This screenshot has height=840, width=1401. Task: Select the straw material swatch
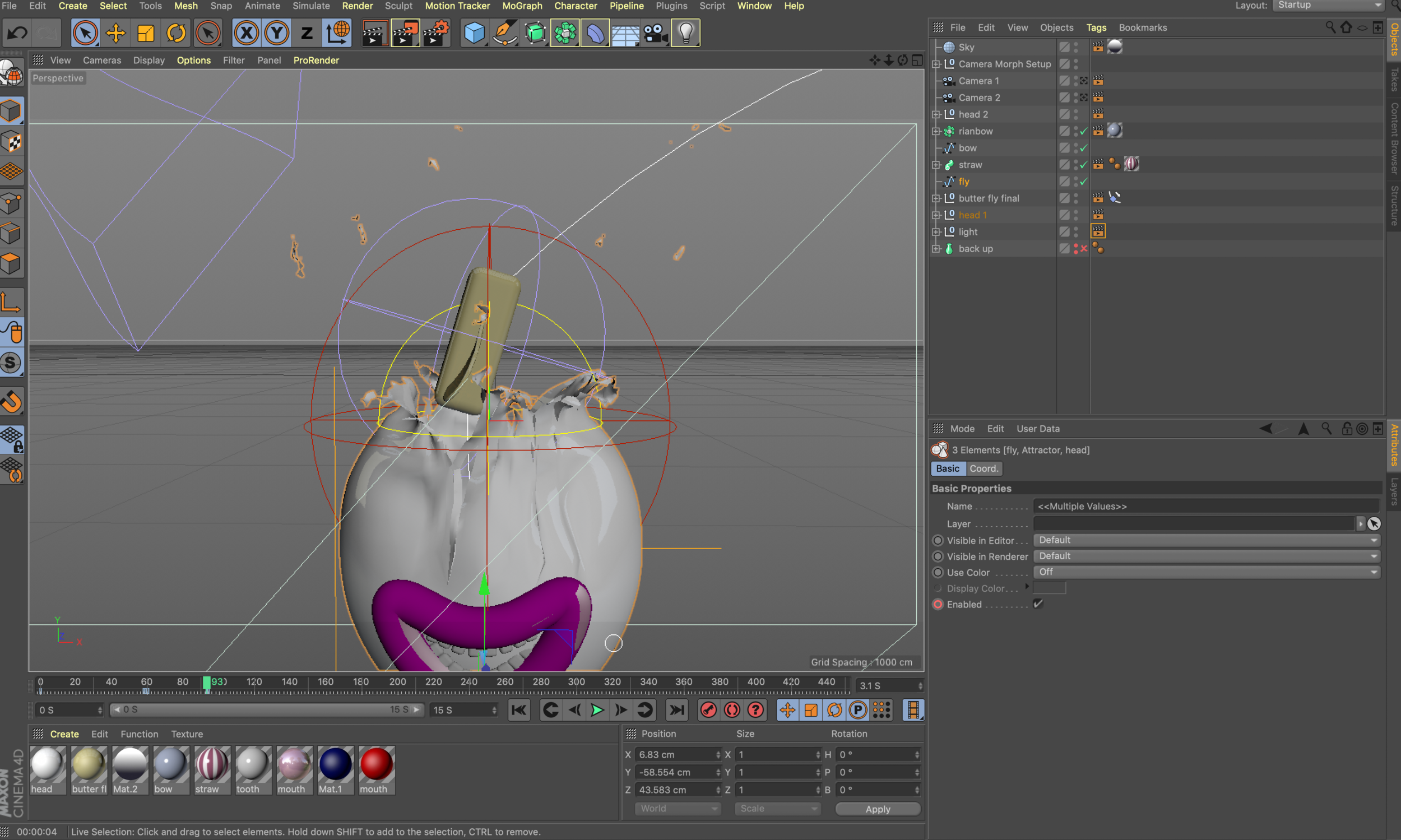pyautogui.click(x=212, y=770)
